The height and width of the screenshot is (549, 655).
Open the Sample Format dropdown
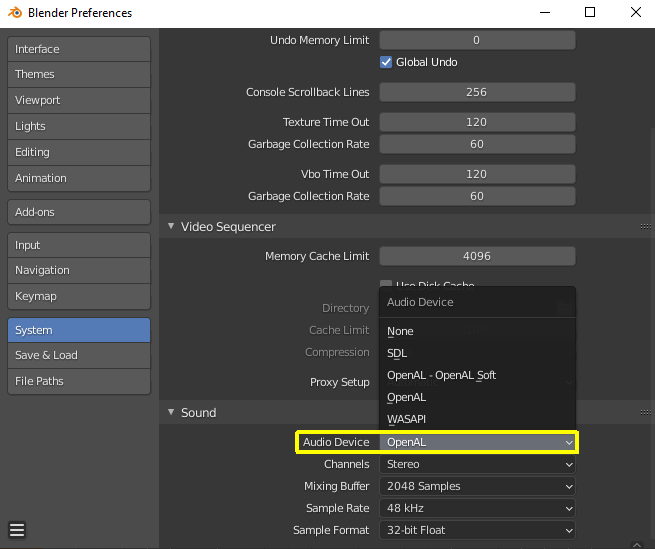pos(477,530)
